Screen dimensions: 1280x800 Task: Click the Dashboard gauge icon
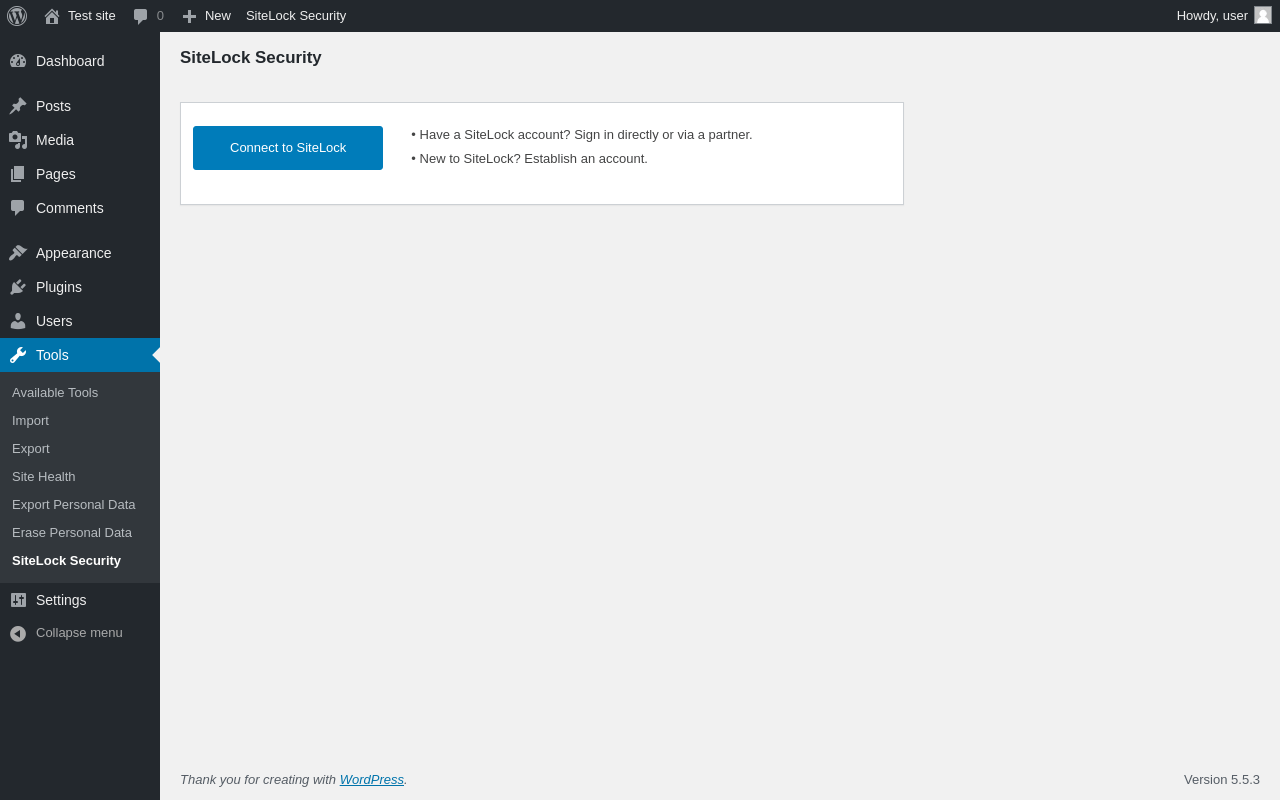point(18,61)
